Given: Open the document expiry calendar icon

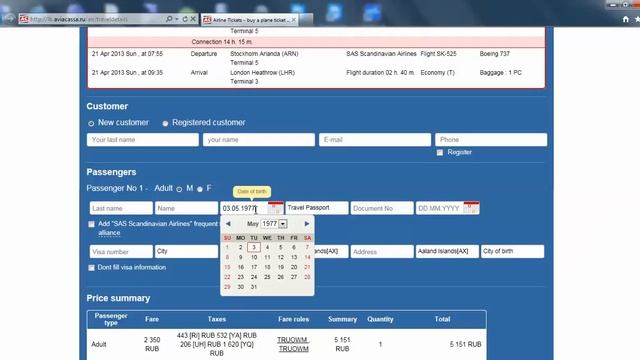Looking at the screenshot, I should click(x=471, y=208).
